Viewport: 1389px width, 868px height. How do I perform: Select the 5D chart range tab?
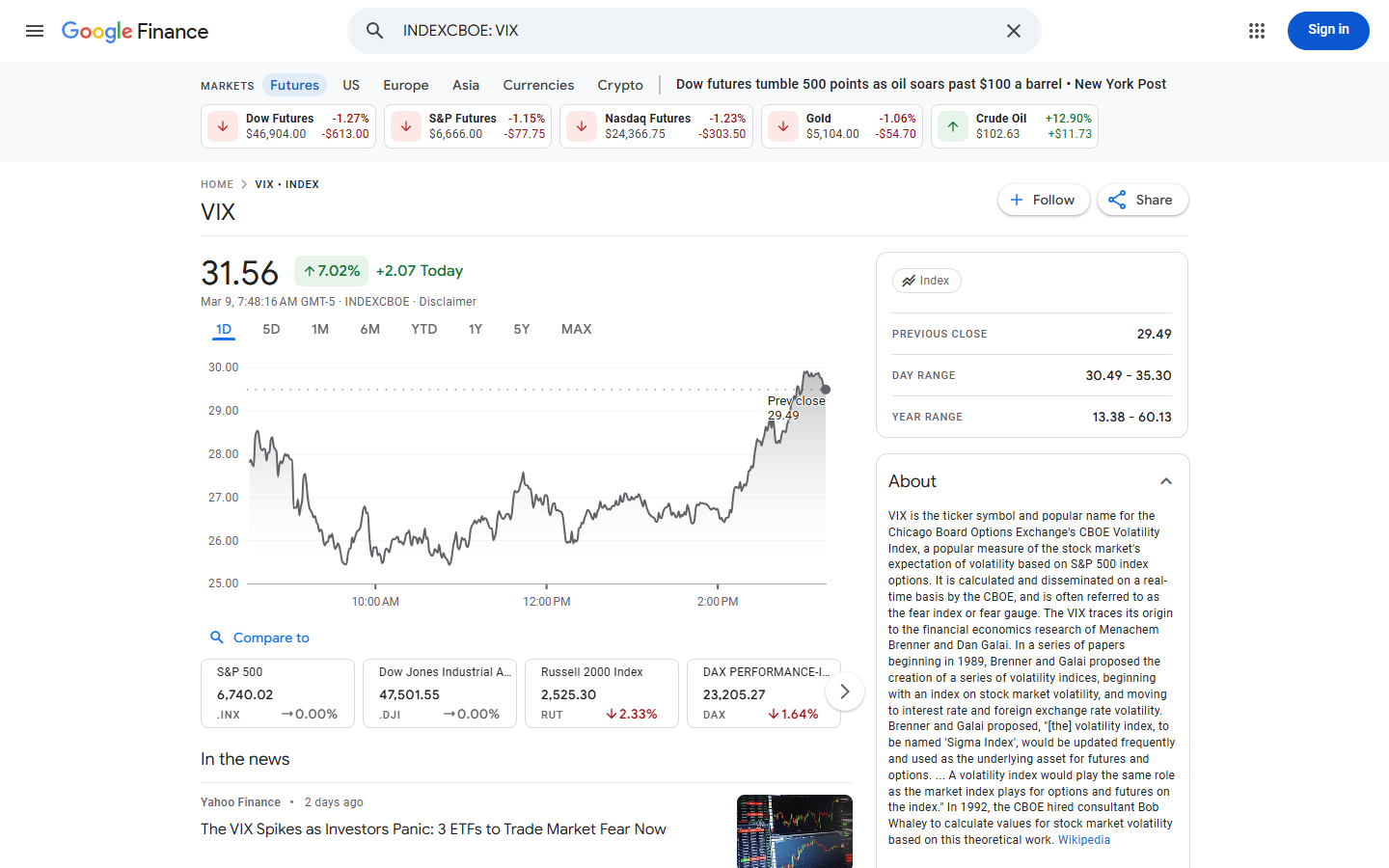[271, 329]
